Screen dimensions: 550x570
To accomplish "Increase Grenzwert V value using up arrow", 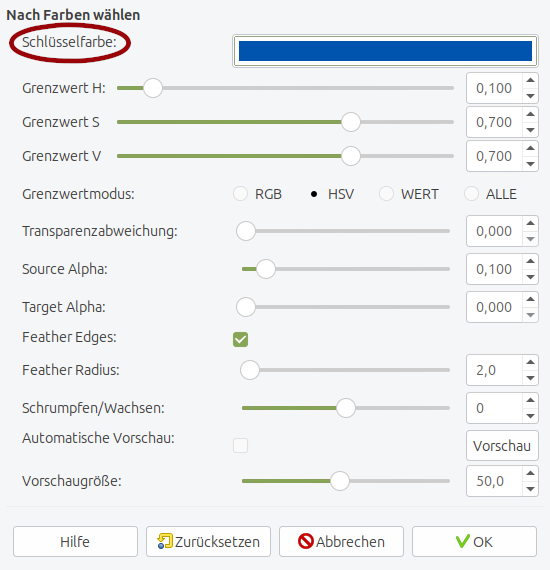I will (530, 148).
